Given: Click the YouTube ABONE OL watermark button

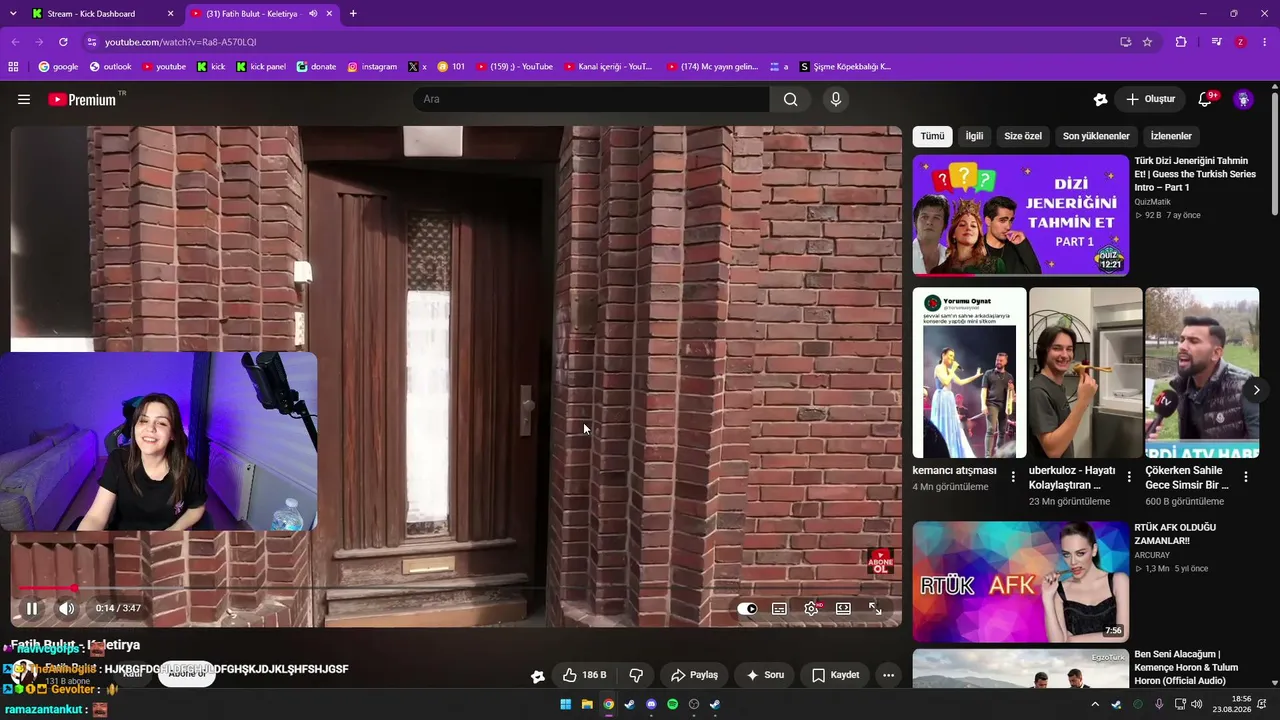Looking at the screenshot, I should 880,561.
